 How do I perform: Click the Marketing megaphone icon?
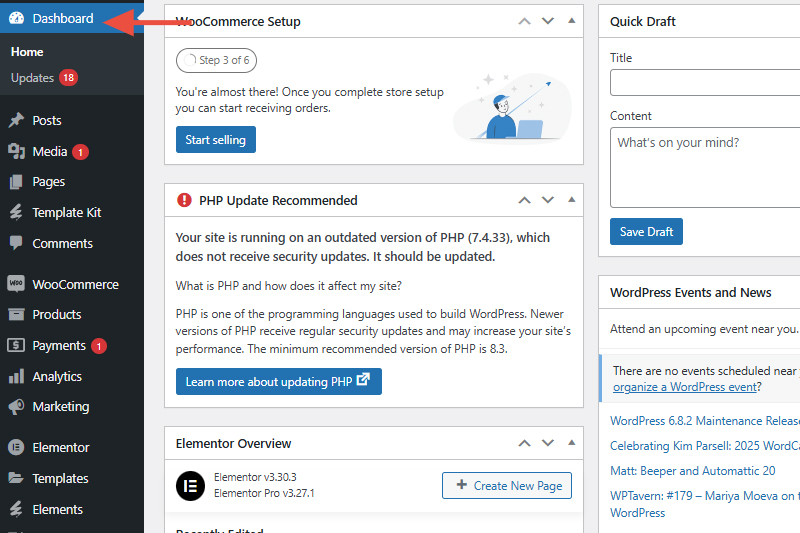(x=16, y=407)
